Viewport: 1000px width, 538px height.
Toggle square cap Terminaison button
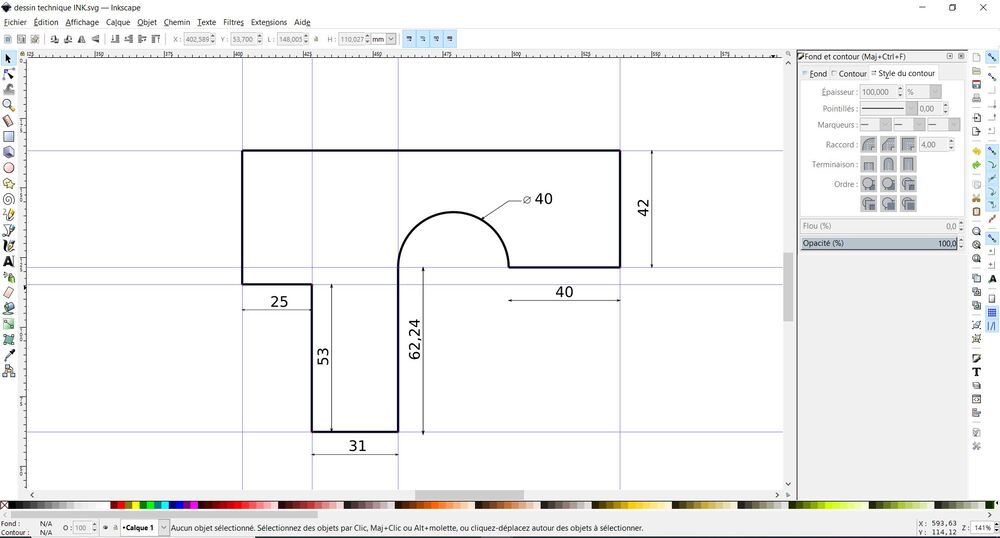tap(908, 164)
